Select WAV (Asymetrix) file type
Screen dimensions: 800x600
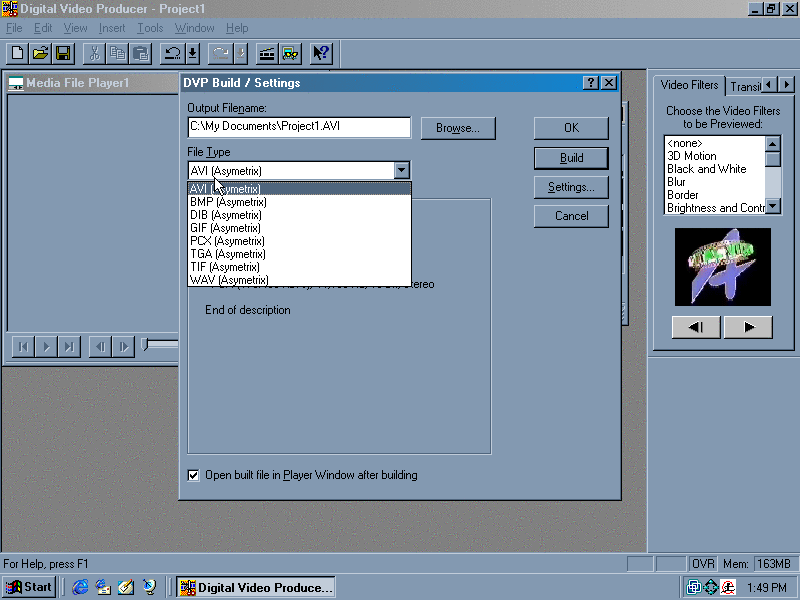pos(299,280)
